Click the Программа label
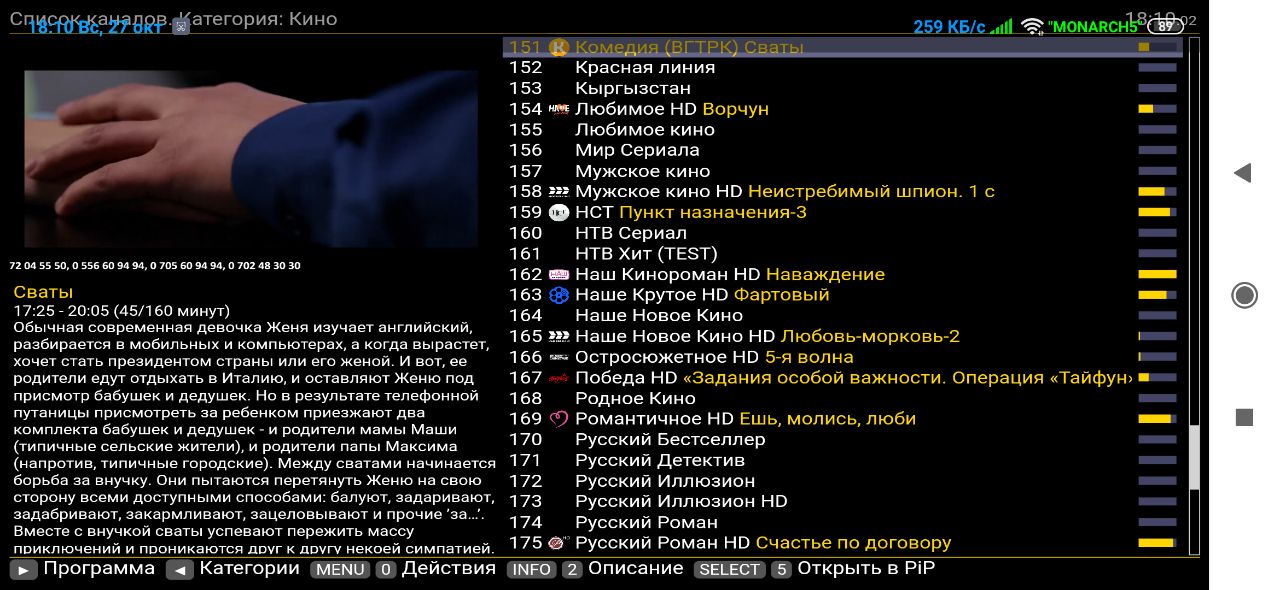The height and width of the screenshot is (590, 1280). (x=99, y=568)
